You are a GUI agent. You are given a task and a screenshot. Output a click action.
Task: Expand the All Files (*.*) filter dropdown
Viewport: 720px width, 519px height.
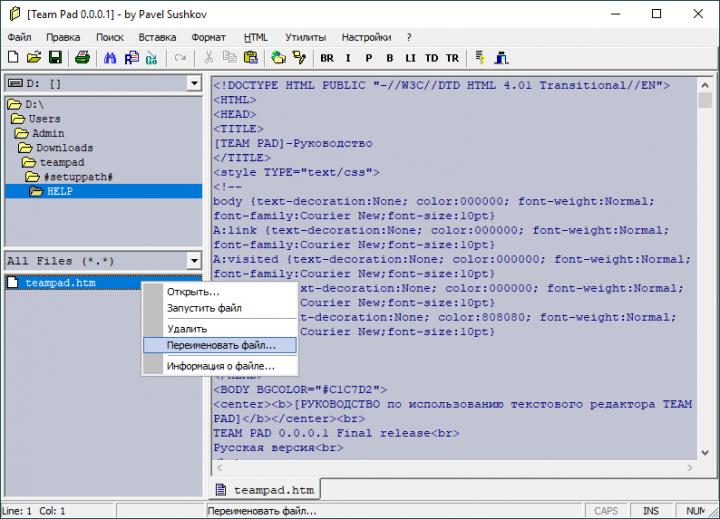pyautogui.click(x=194, y=261)
